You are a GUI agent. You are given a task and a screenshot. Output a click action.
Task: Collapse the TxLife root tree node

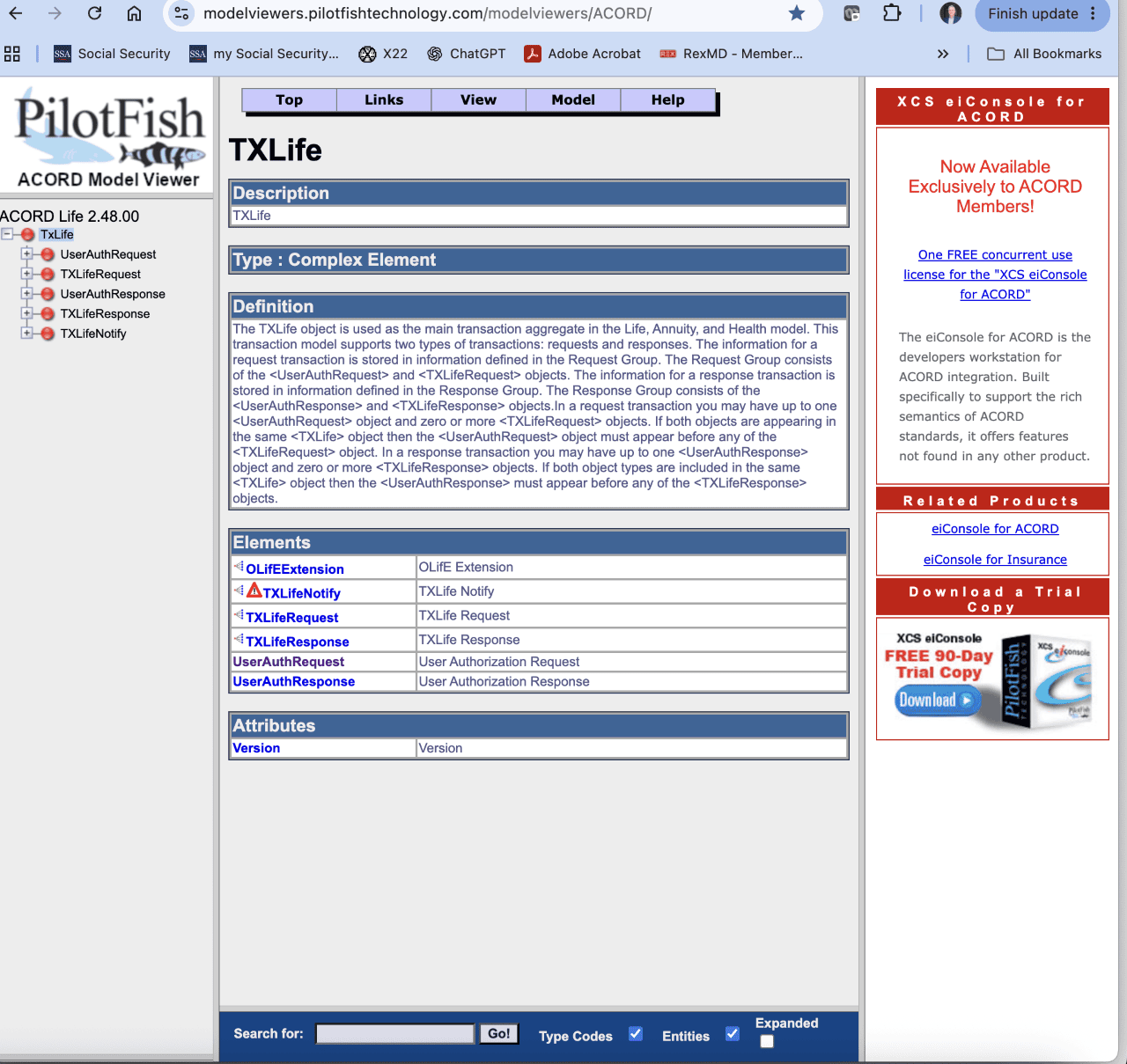click(7, 234)
